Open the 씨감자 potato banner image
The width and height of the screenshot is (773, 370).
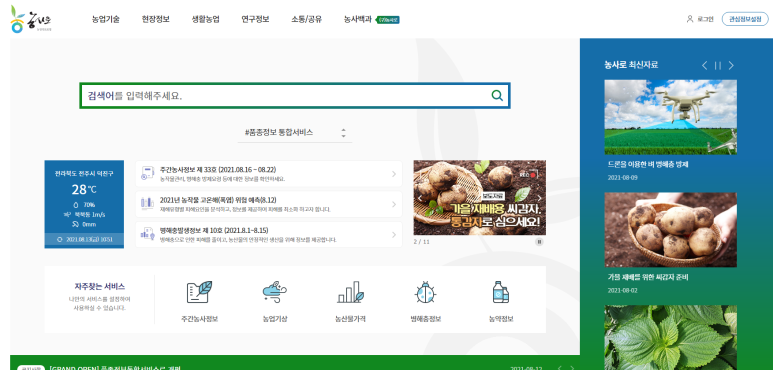[480, 198]
